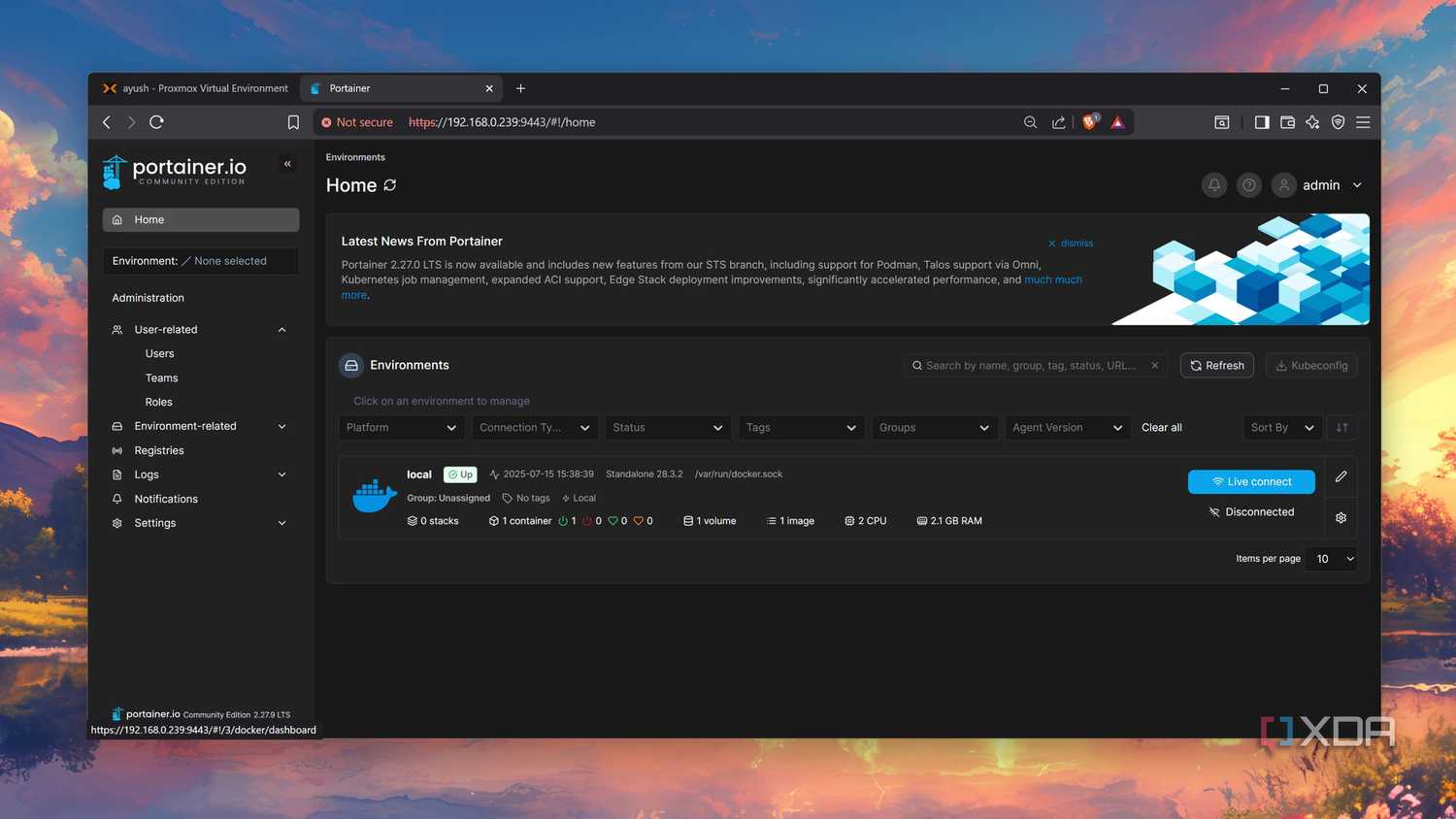Image resolution: width=1456 pixels, height=819 pixels.
Task: Select Teams in the sidebar menu
Action: point(161,377)
